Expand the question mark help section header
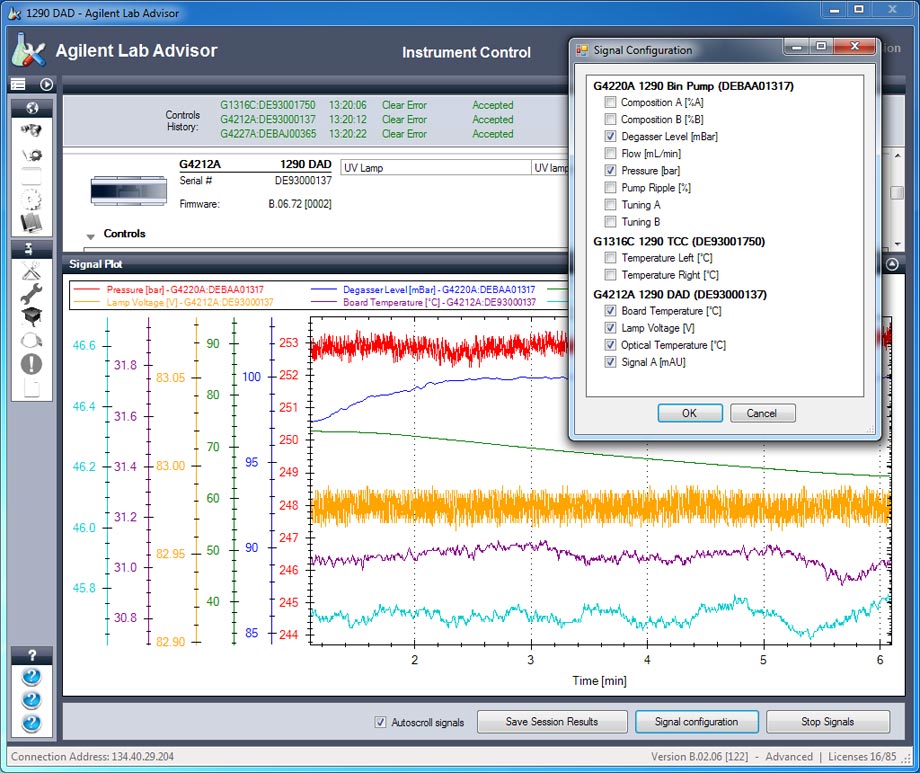This screenshot has width=920, height=773. pos(31,656)
